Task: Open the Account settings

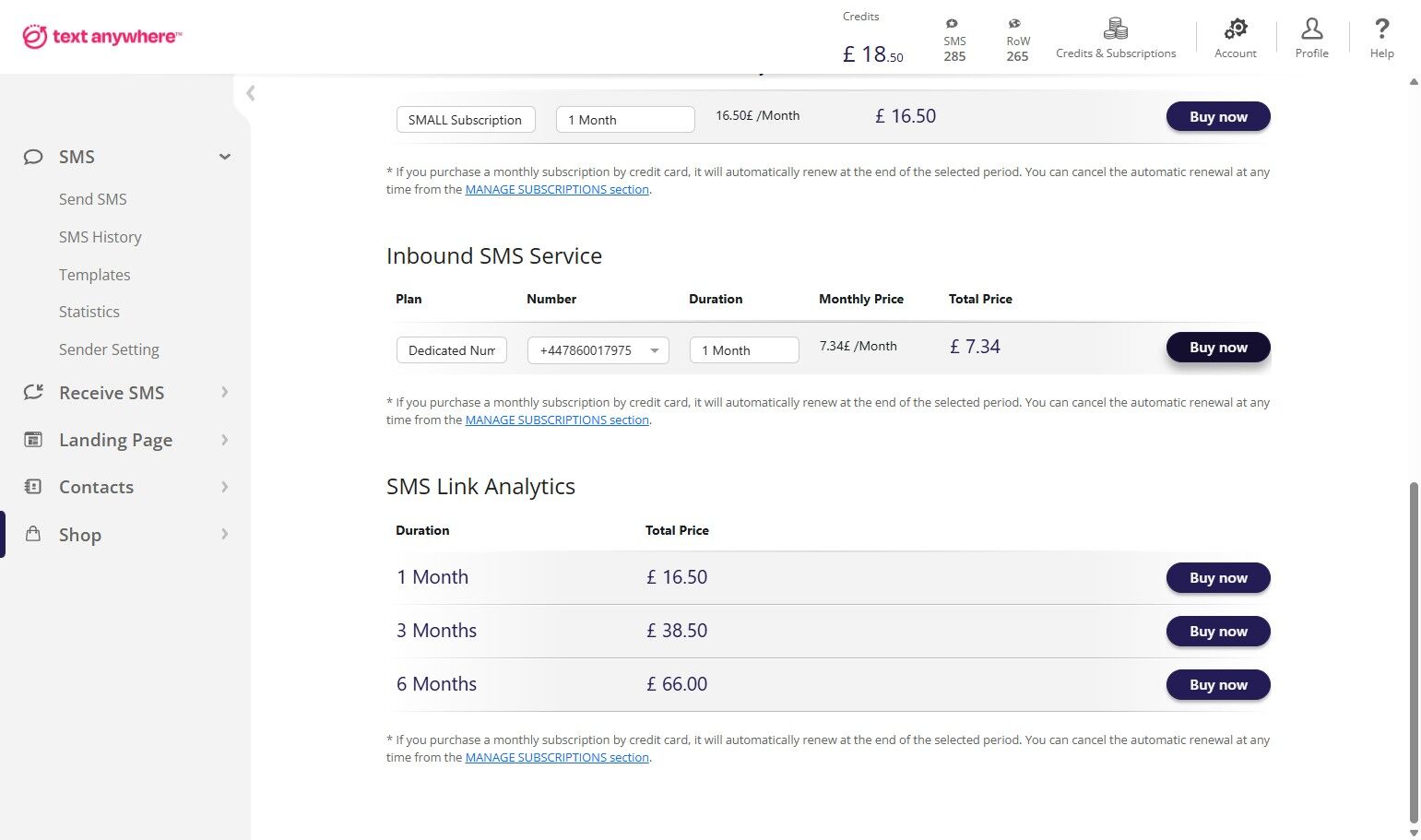Action: tap(1235, 37)
